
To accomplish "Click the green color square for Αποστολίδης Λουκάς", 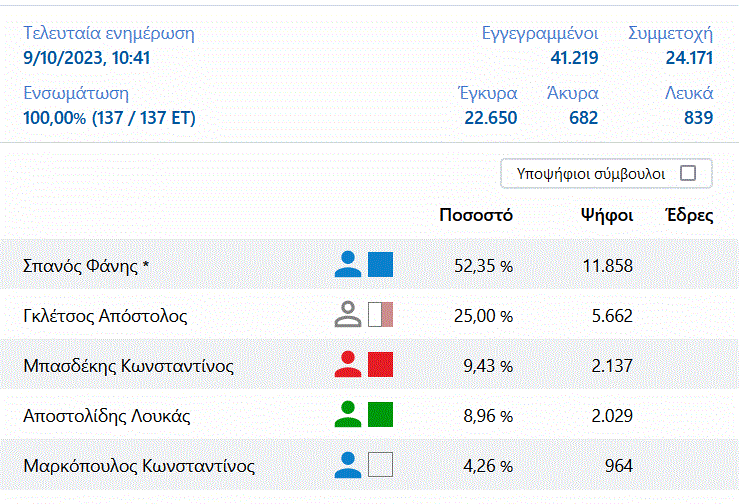I will pos(380,415).
